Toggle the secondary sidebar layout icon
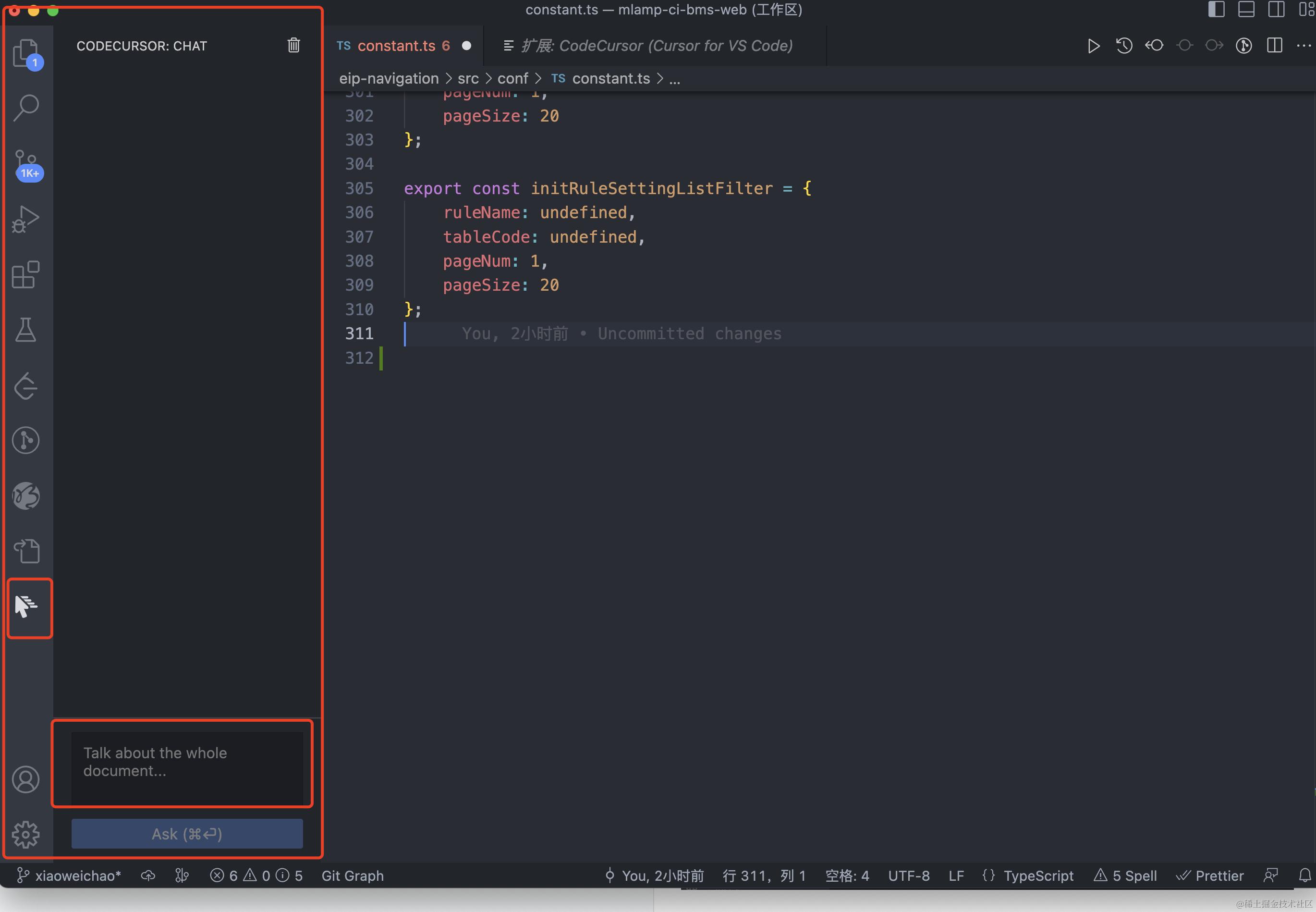 tap(1276, 9)
